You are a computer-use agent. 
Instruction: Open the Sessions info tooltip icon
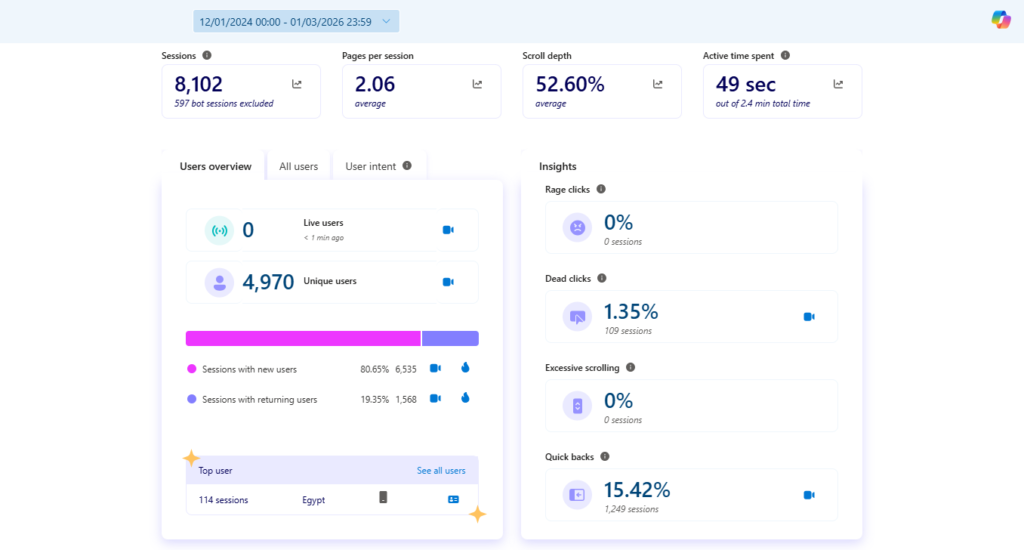point(207,56)
